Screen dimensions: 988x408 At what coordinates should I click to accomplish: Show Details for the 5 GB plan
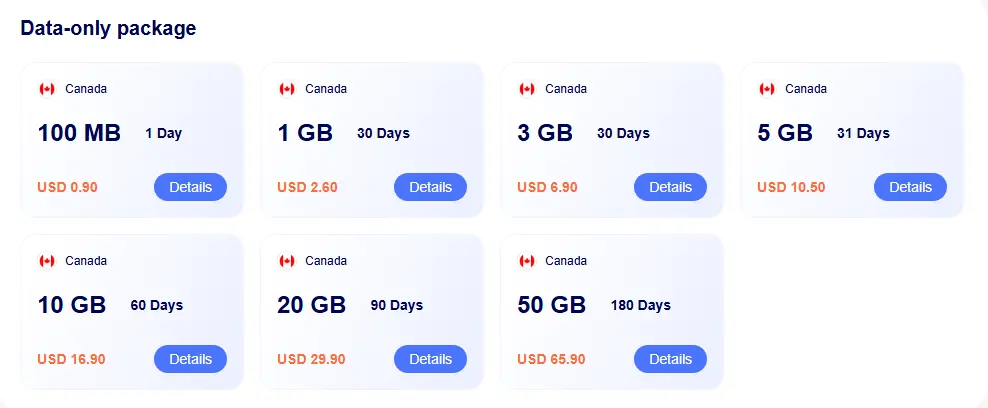click(910, 187)
